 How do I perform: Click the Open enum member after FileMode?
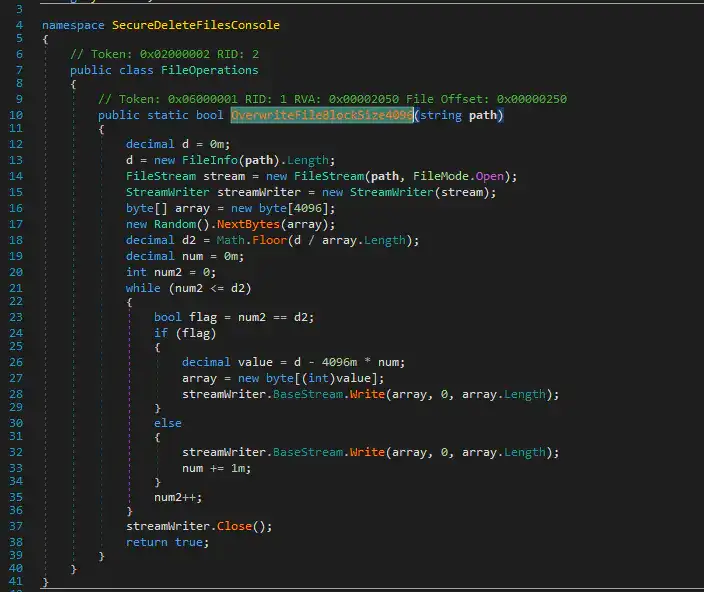tap(490, 177)
